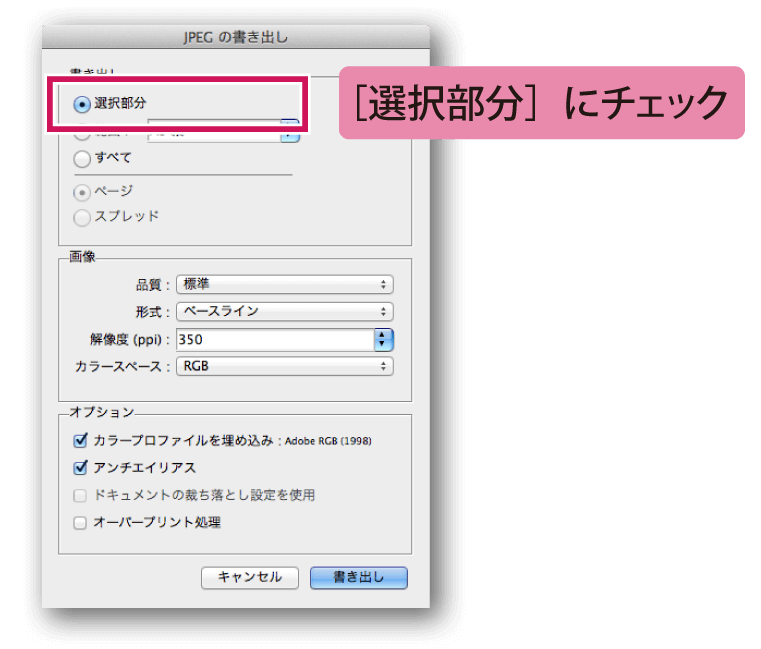761x649 pixels.
Task: Disable the アンチエイリアス checkbox
Action: pyautogui.click(x=81, y=467)
